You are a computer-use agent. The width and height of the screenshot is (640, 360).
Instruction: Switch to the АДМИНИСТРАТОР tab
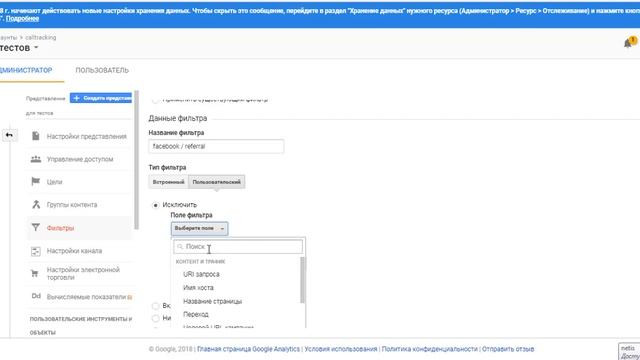[26, 70]
